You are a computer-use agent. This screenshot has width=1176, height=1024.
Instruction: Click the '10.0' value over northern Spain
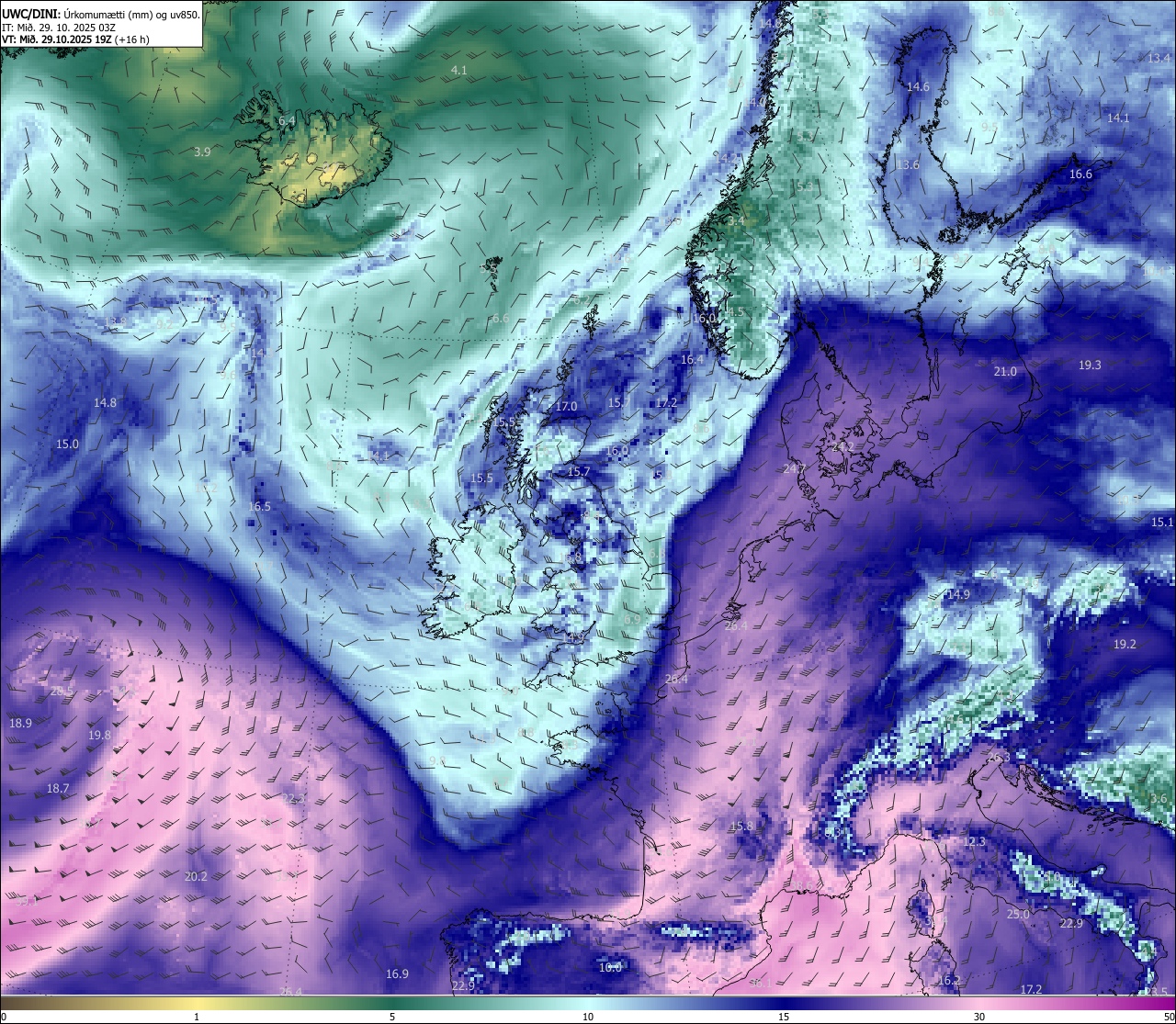coord(610,966)
